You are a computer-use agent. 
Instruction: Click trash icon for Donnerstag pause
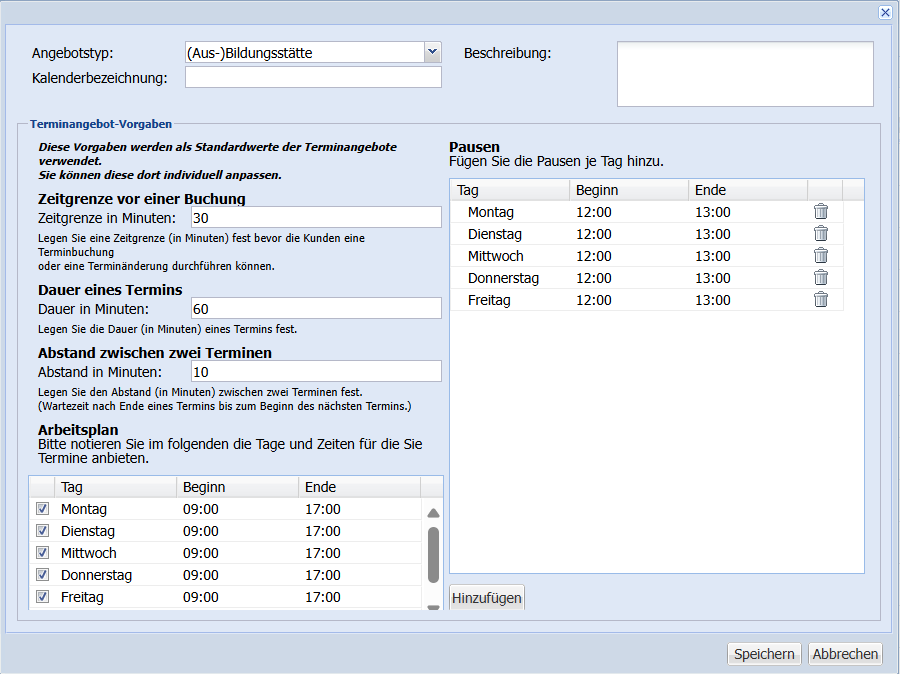[x=821, y=278]
